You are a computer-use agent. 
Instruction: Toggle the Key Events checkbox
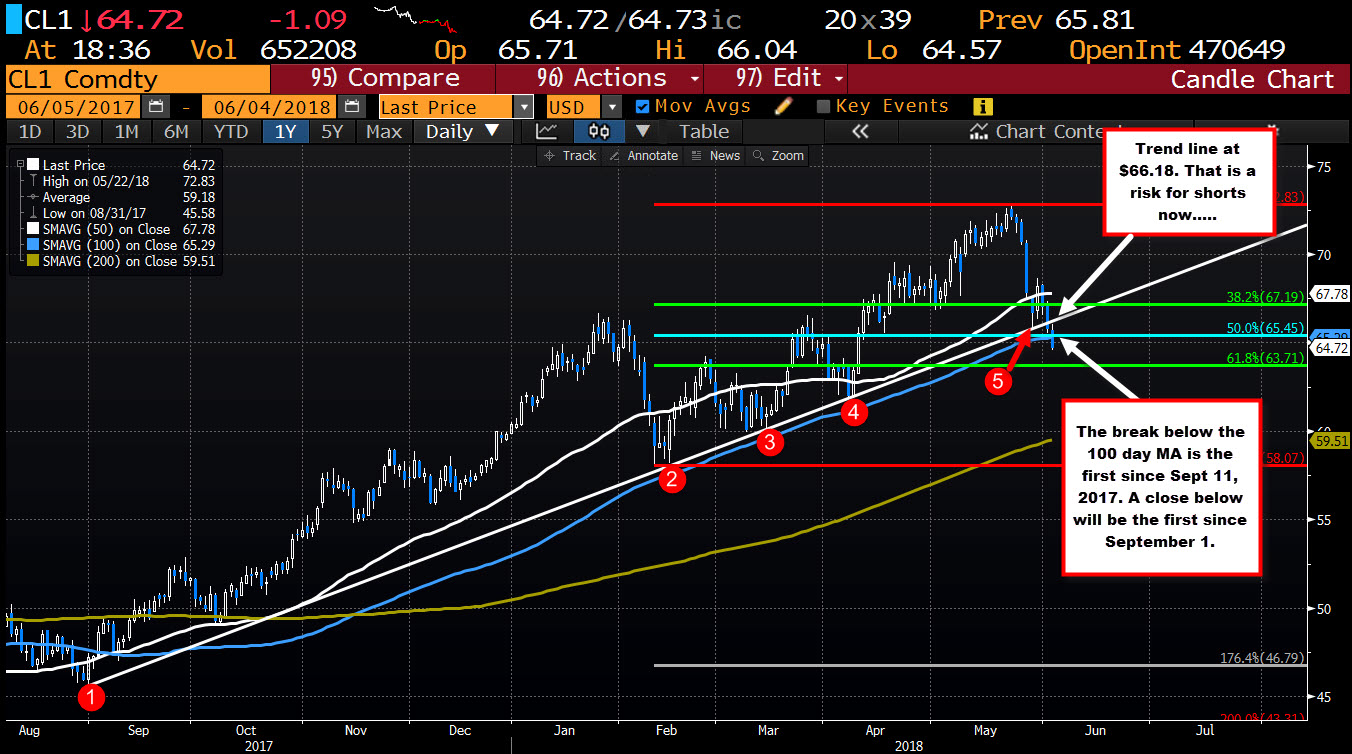tap(823, 106)
